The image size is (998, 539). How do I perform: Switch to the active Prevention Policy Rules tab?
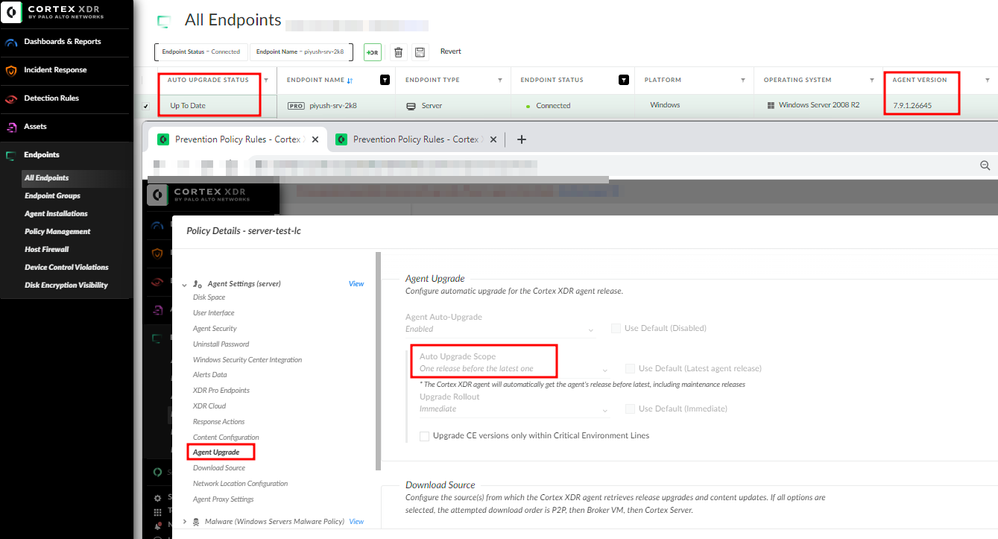(x=237, y=139)
